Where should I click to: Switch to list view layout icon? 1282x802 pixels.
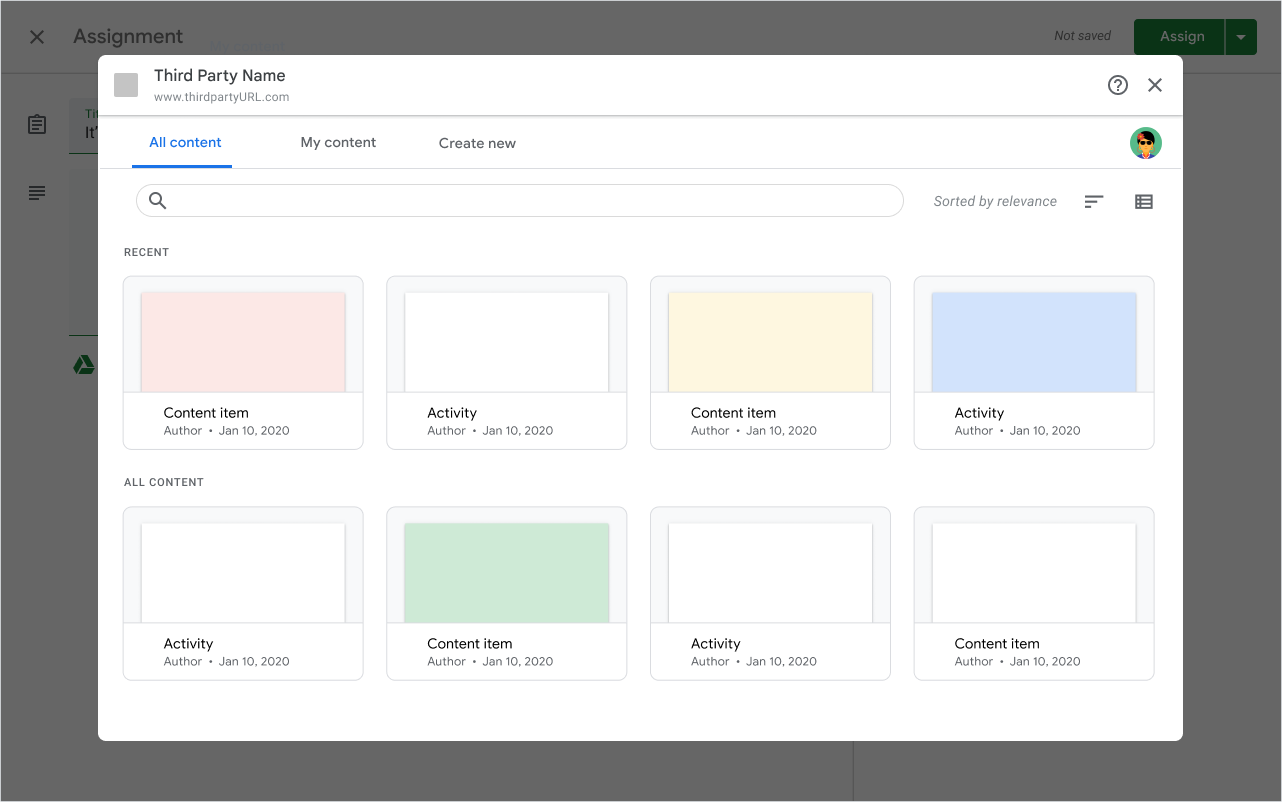(1143, 201)
